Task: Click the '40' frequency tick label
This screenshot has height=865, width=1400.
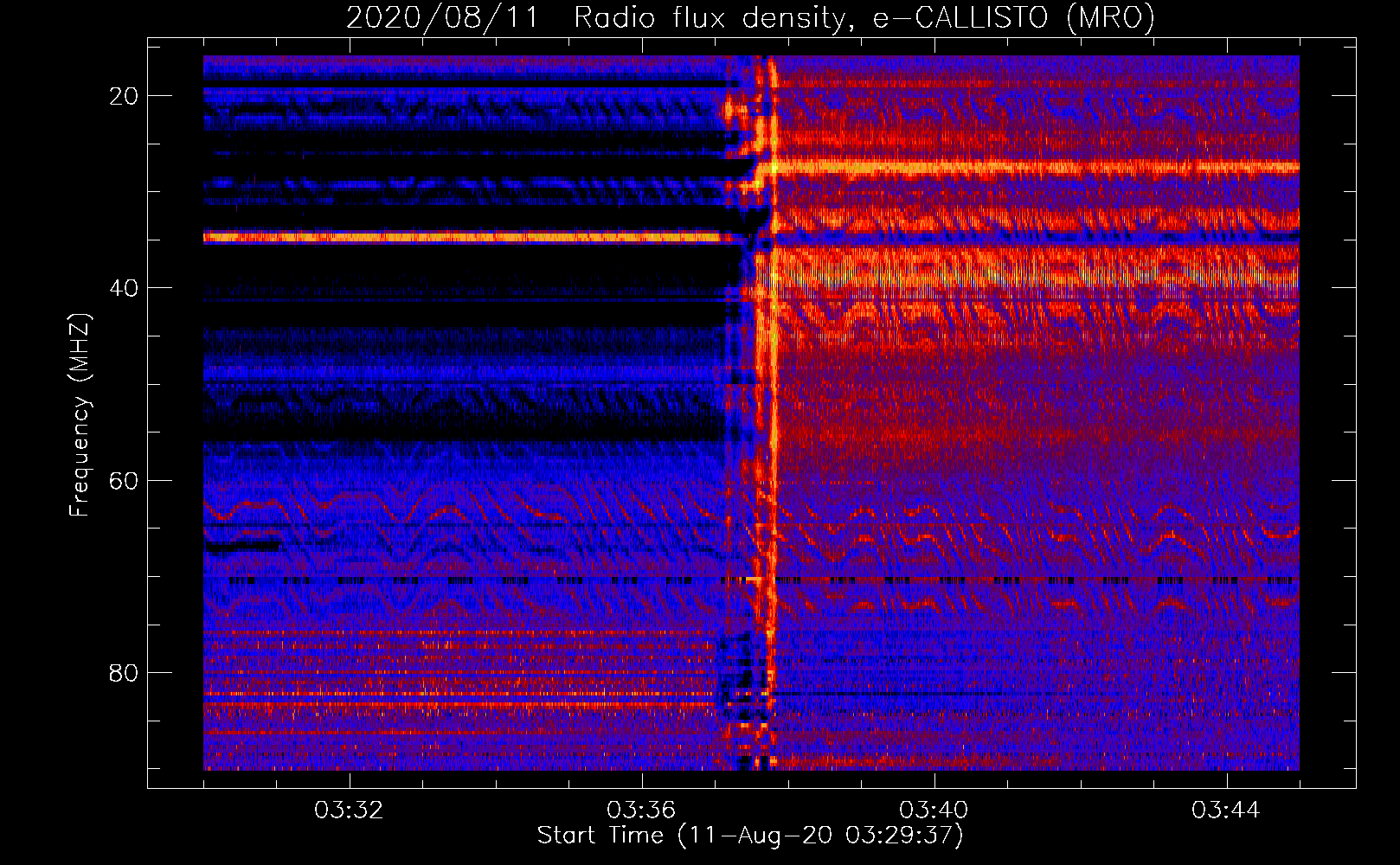Action: (x=124, y=288)
